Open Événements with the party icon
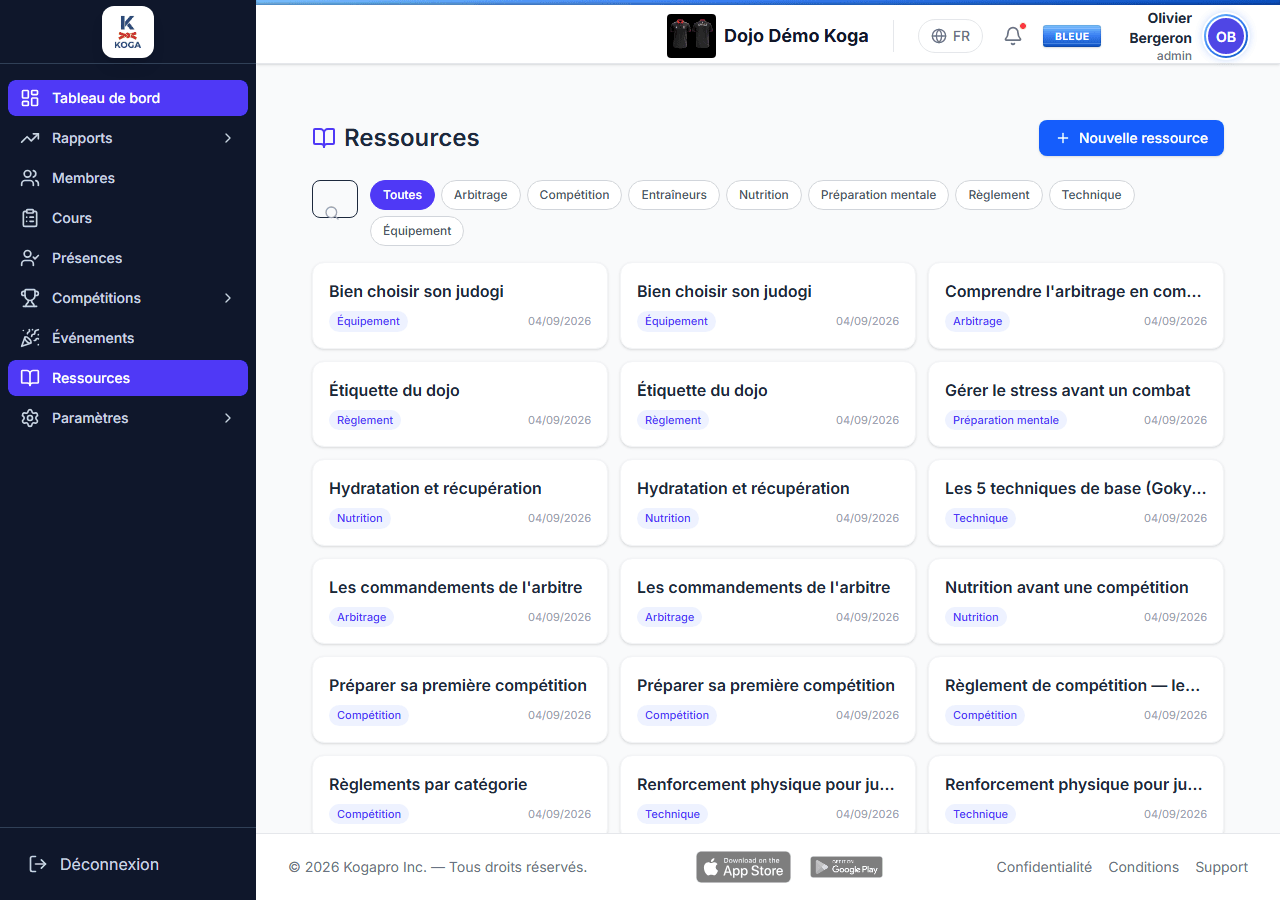This screenshot has width=1280, height=900. click(x=30, y=338)
